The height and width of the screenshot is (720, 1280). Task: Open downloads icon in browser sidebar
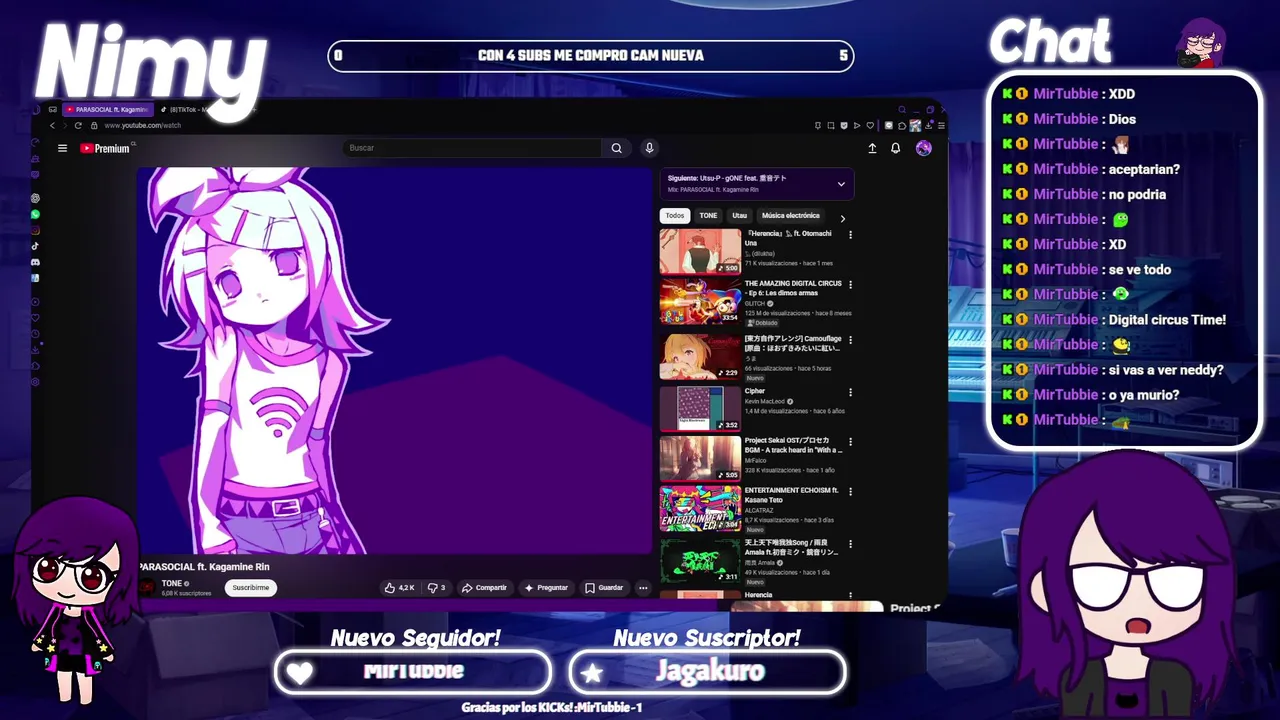(x=35, y=350)
